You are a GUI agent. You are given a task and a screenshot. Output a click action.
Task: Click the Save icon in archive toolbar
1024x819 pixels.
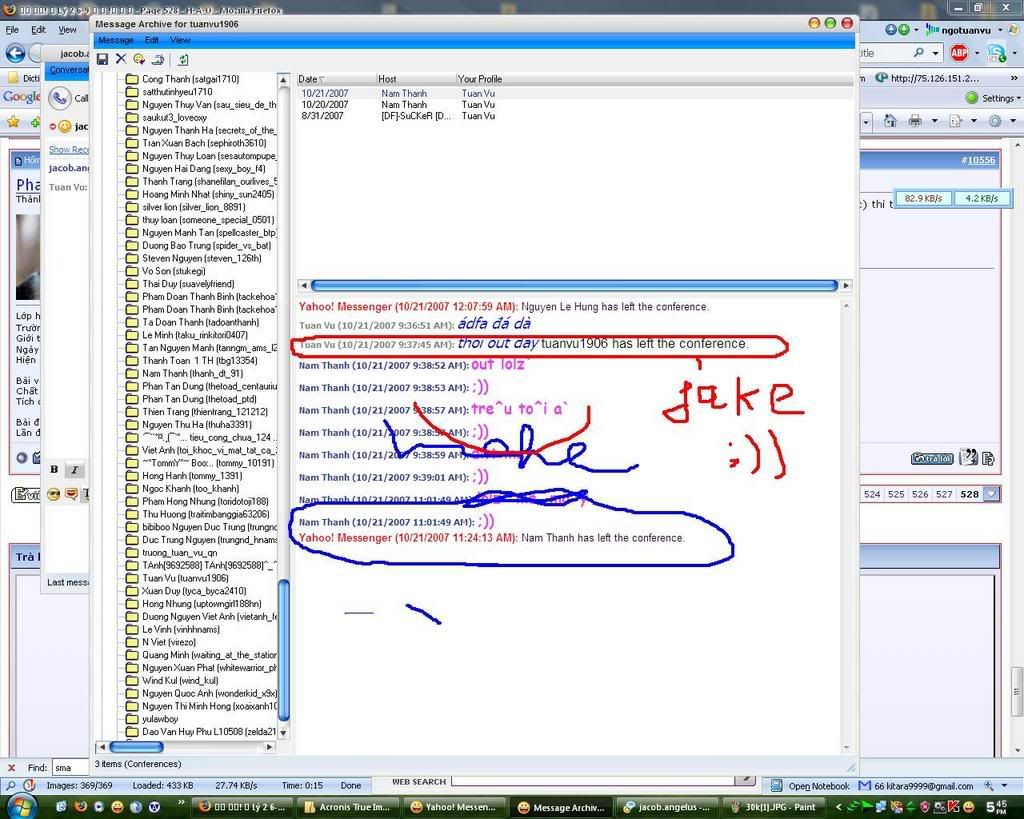(102, 60)
